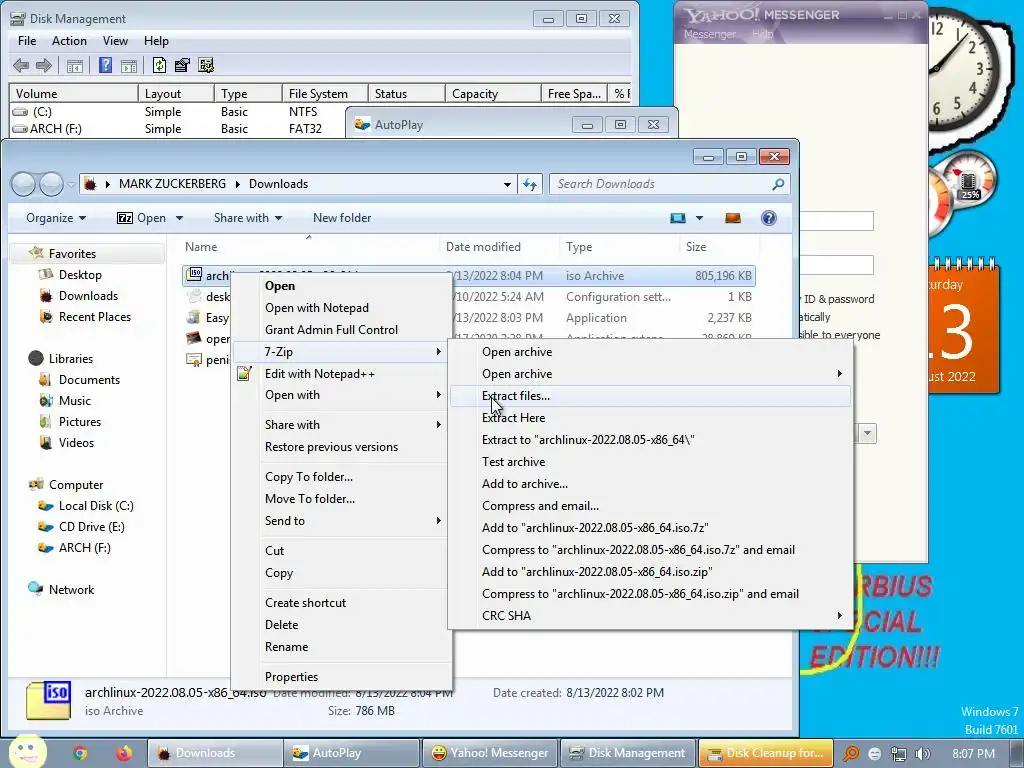This screenshot has width=1024, height=768.
Task: Select Test archive
Action: click(x=650, y=462)
